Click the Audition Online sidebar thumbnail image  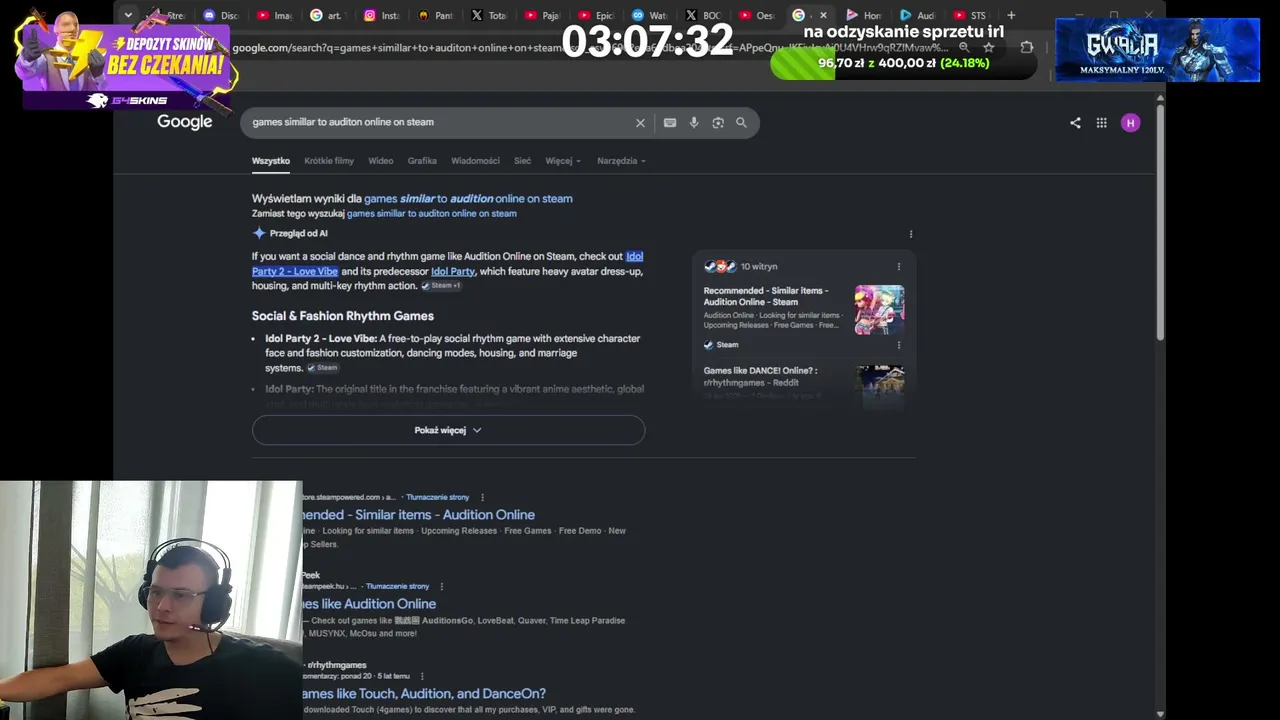coord(879,310)
